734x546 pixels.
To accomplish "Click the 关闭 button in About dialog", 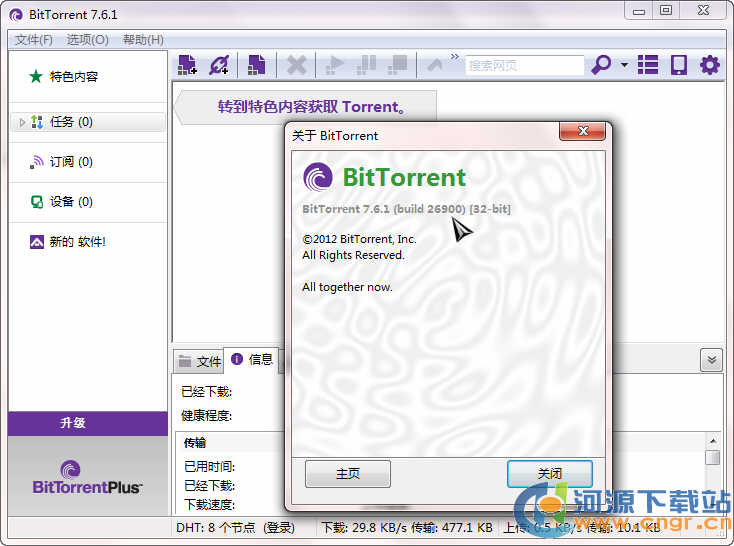I will point(549,474).
